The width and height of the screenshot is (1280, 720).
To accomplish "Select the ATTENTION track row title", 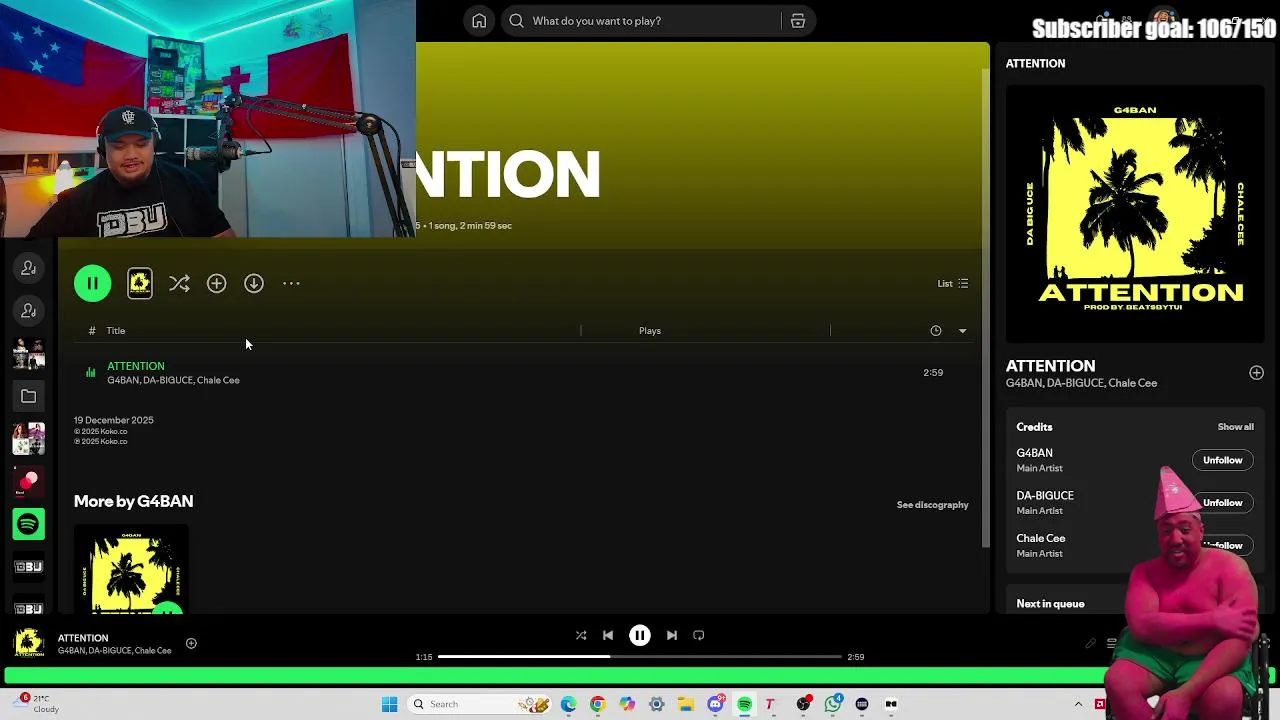I will point(136,366).
